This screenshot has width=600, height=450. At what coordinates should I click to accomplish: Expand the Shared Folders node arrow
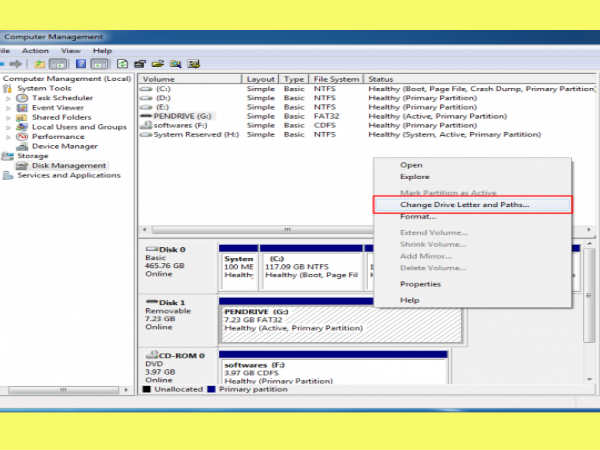coord(8,117)
